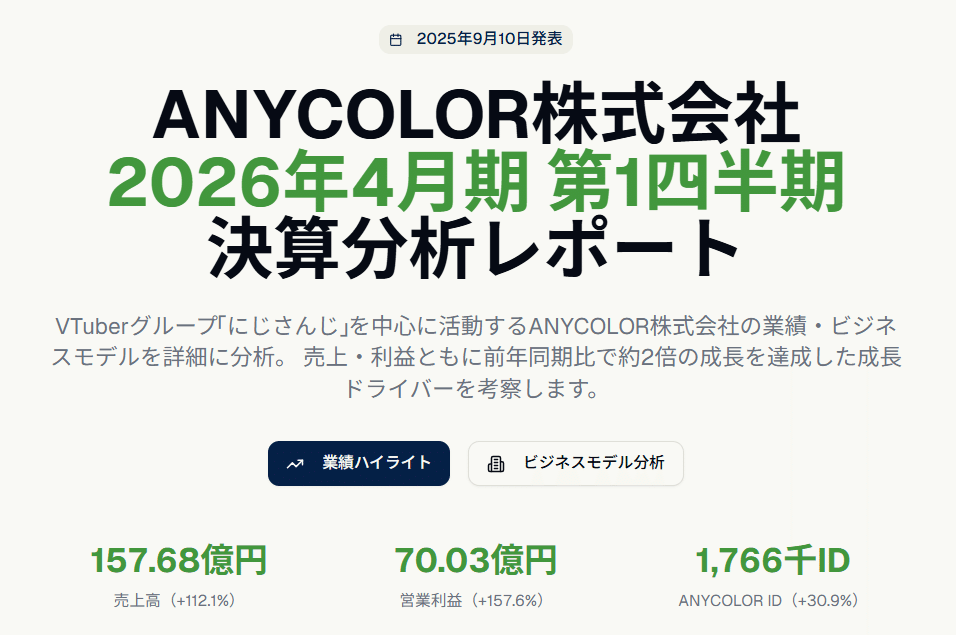The height and width of the screenshot is (635, 956).
Task: Click the ANYCOLOR ID (+30.9%) label
Action: [x=769, y=600]
